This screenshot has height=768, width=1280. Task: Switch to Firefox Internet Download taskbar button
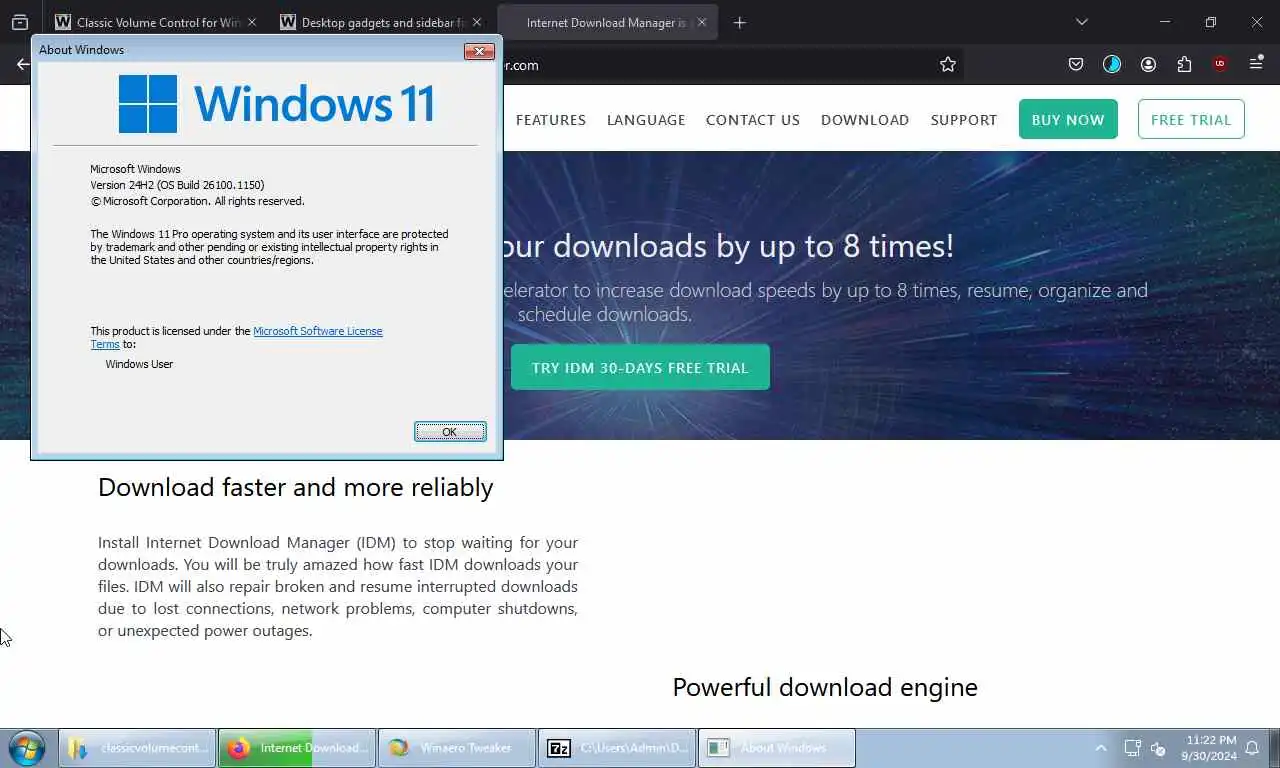point(297,748)
